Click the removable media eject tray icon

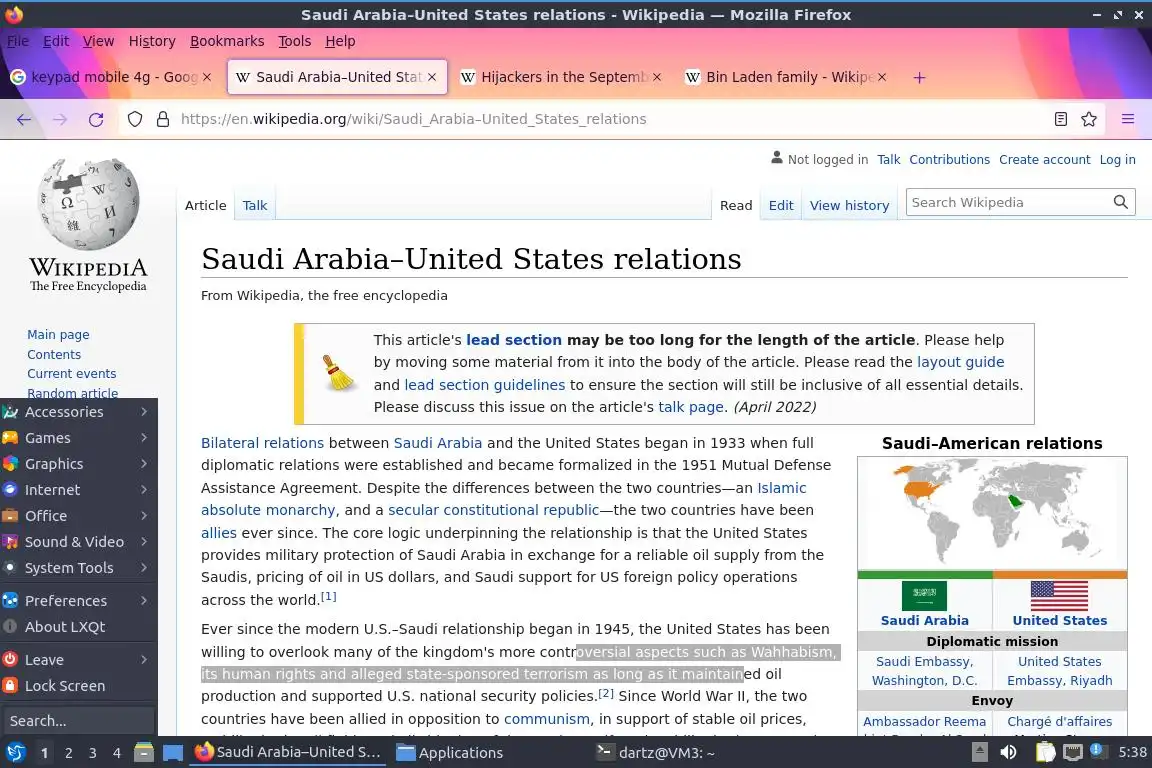(979, 753)
